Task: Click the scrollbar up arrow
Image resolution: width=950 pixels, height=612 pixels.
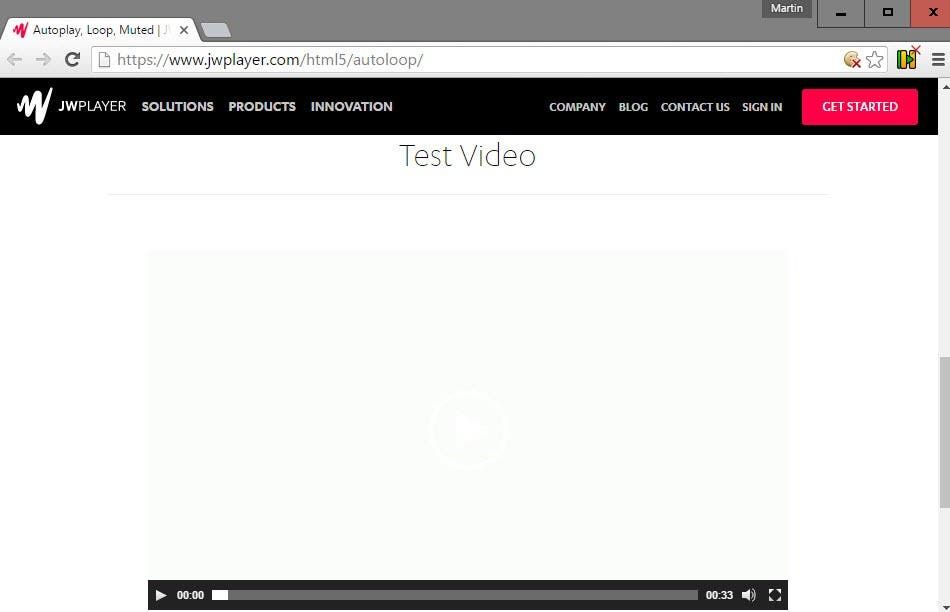Action: [x=945, y=86]
